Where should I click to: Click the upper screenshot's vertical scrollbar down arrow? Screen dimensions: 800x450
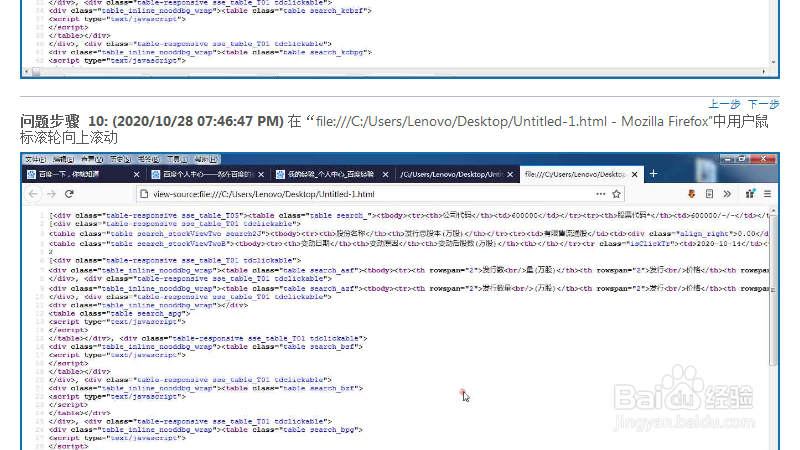coord(773,62)
